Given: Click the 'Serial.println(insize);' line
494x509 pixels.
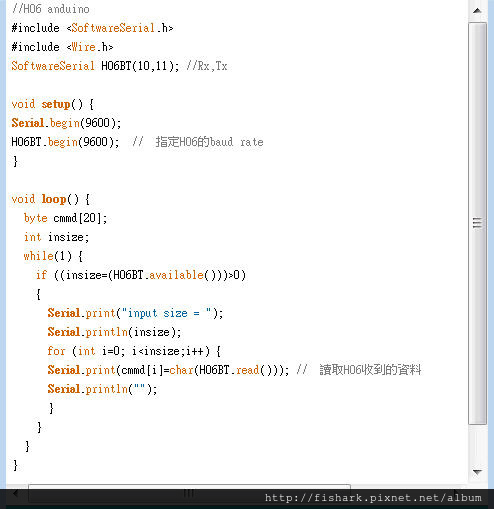Looking at the screenshot, I should point(114,332).
